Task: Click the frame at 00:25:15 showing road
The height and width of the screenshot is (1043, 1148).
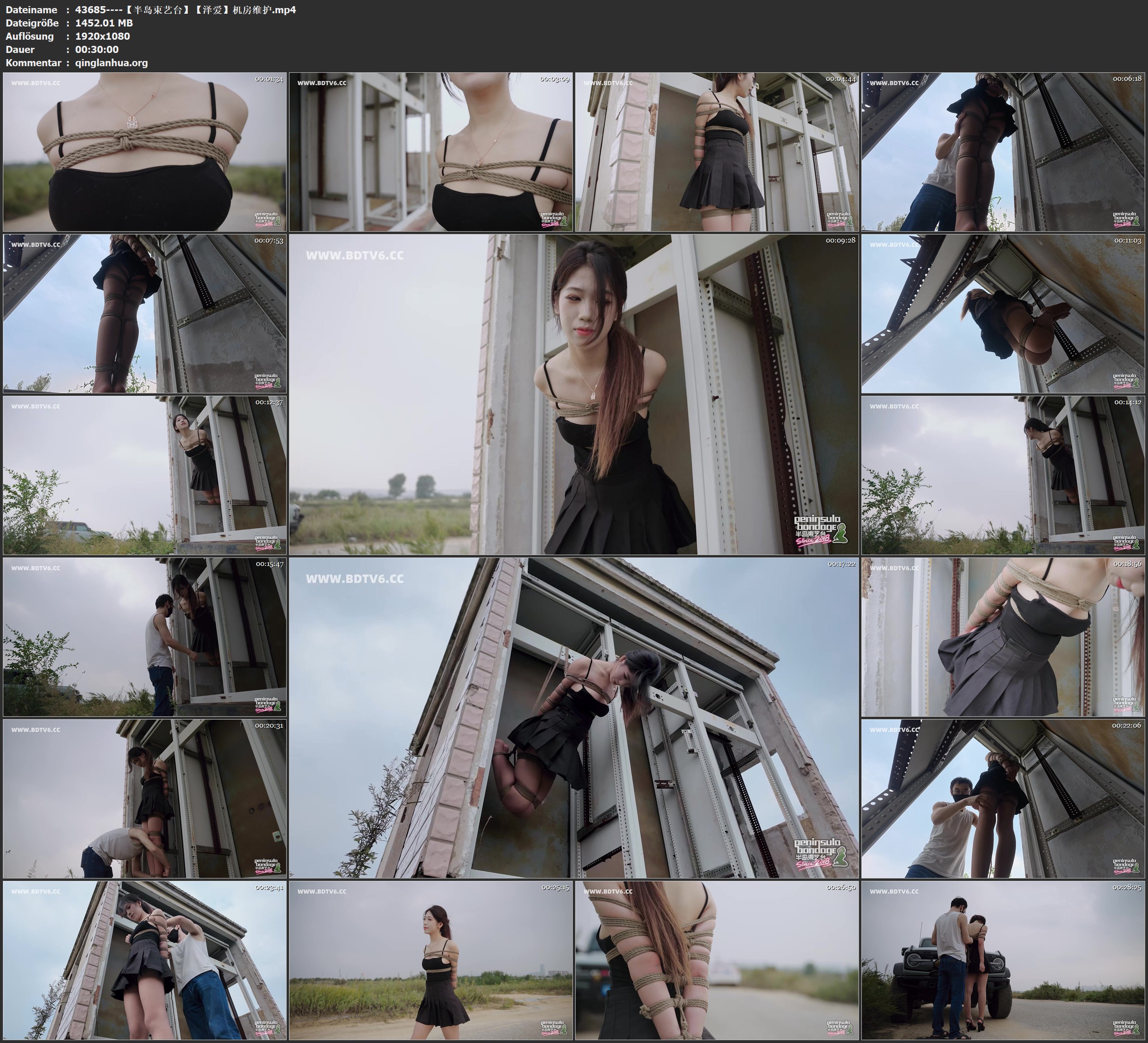Action: [430, 960]
